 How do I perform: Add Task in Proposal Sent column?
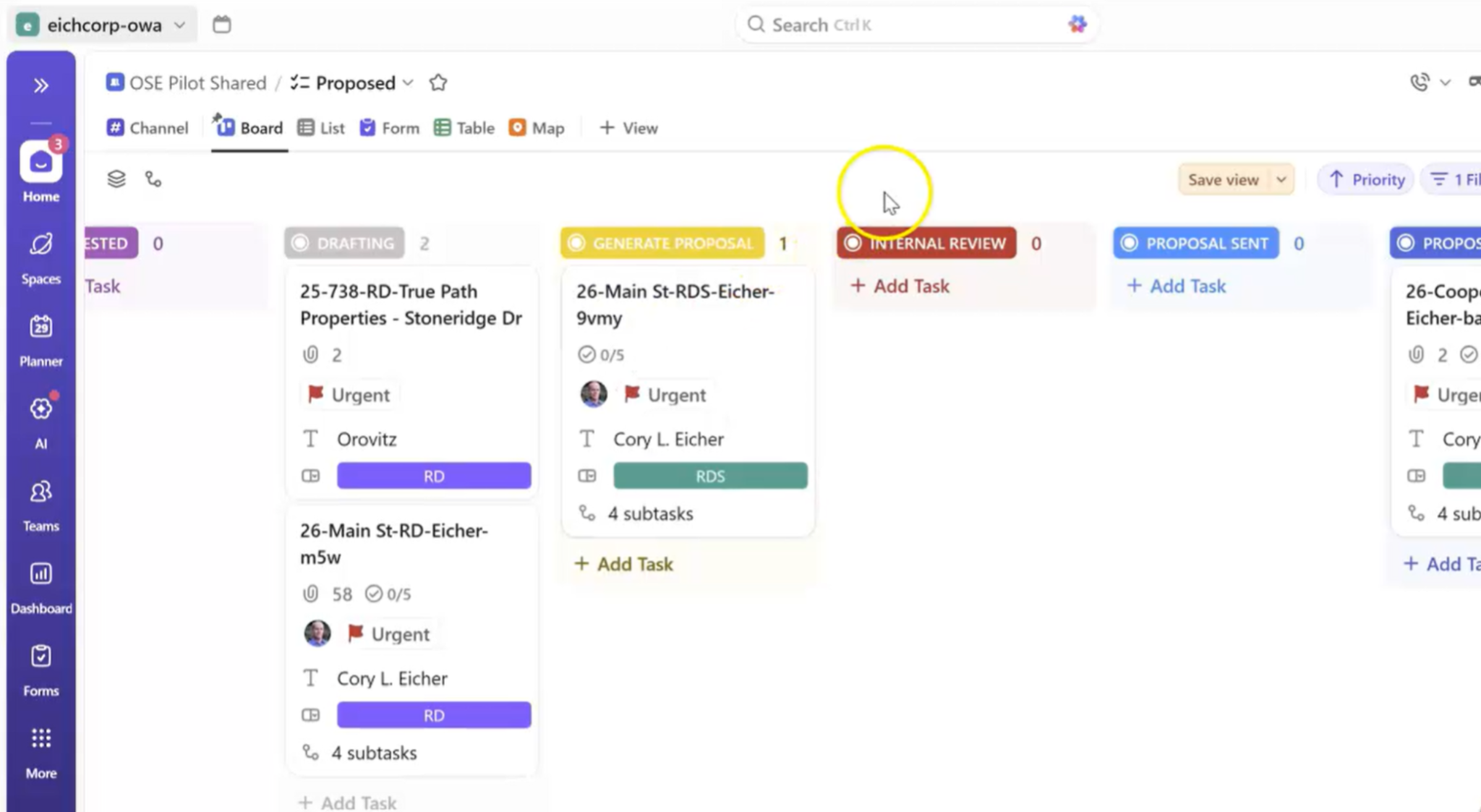tap(1177, 286)
